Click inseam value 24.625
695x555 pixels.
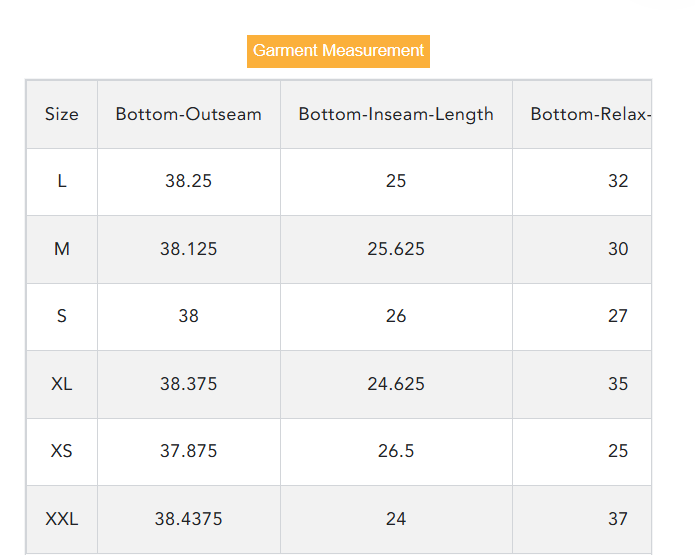click(x=396, y=384)
